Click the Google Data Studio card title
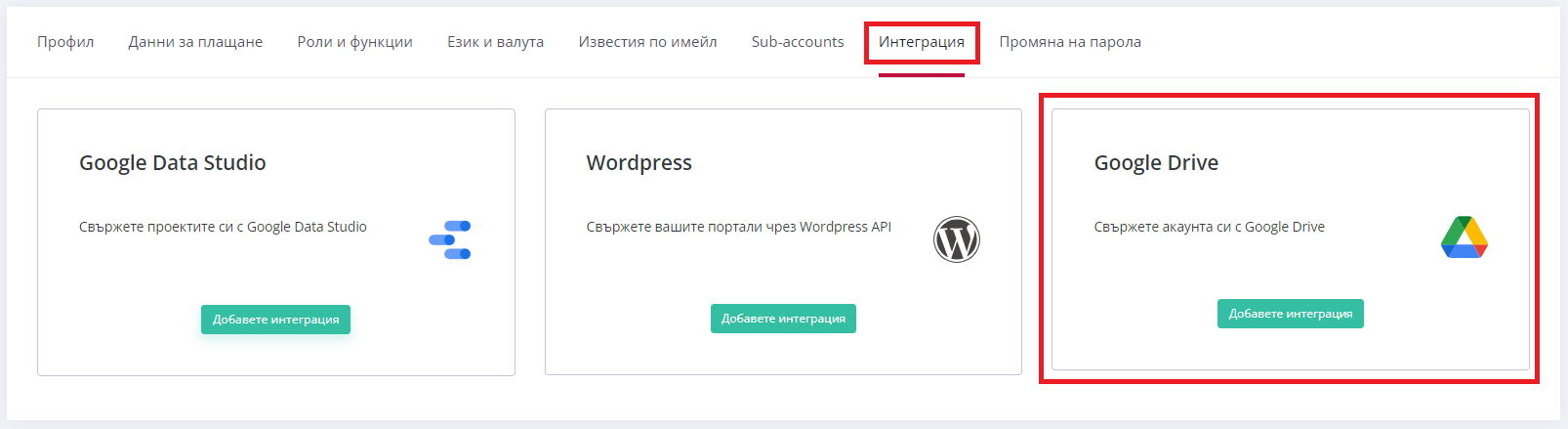The width and height of the screenshot is (1568, 429). coord(173,163)
